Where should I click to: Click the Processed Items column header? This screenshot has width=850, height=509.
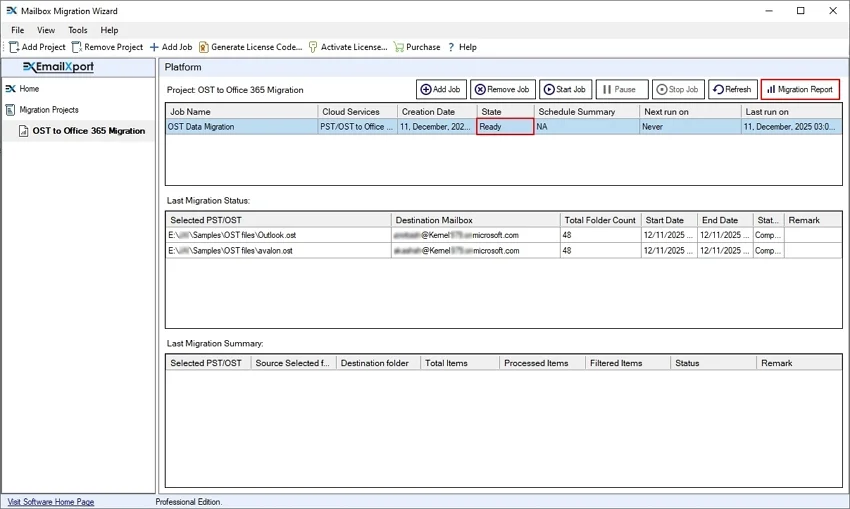coord(543,363)
